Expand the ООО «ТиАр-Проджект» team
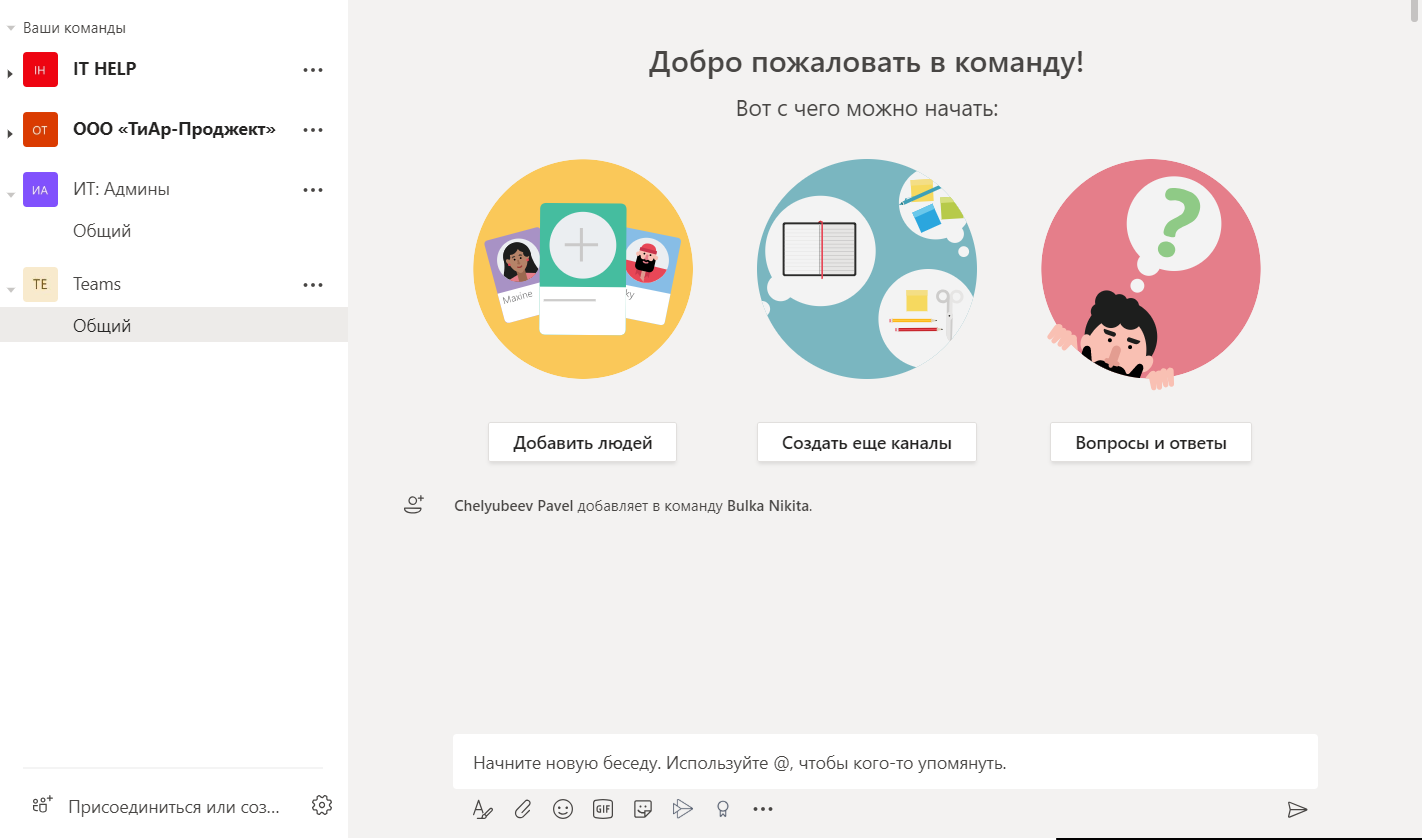The height and width of the screenshot is (840, 1422). click(11, 133)
